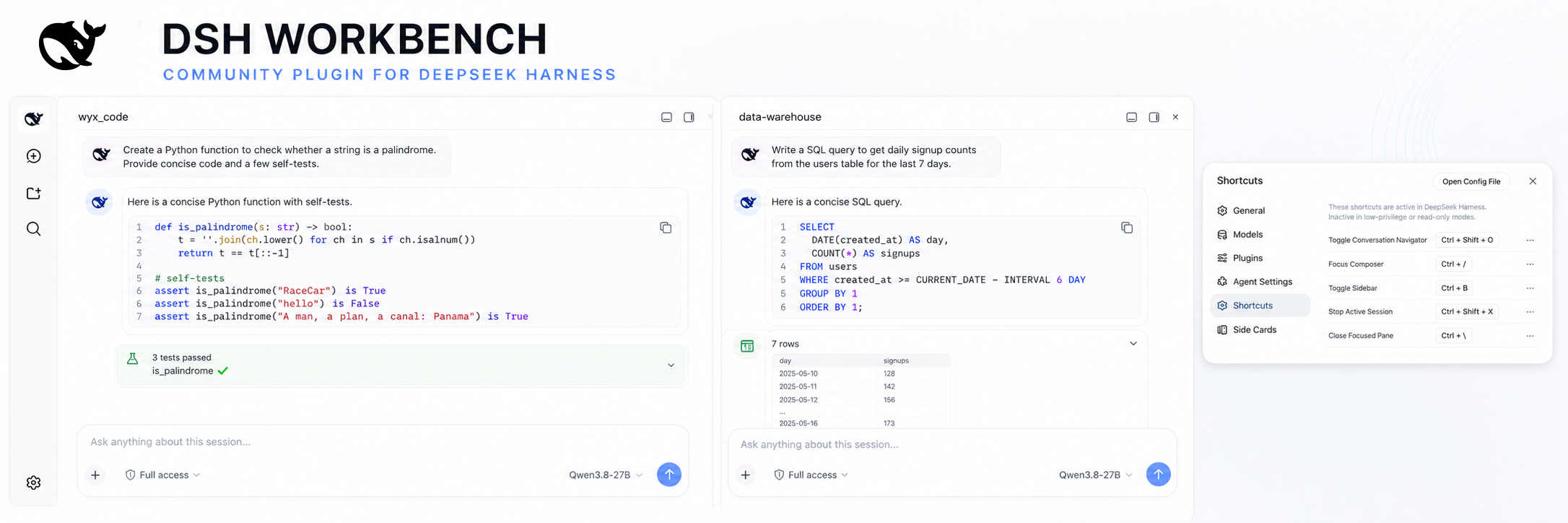This screenshot has width=1568, height=523.
Task: Click the is_palindrome test result line
Action: [190, 371]
